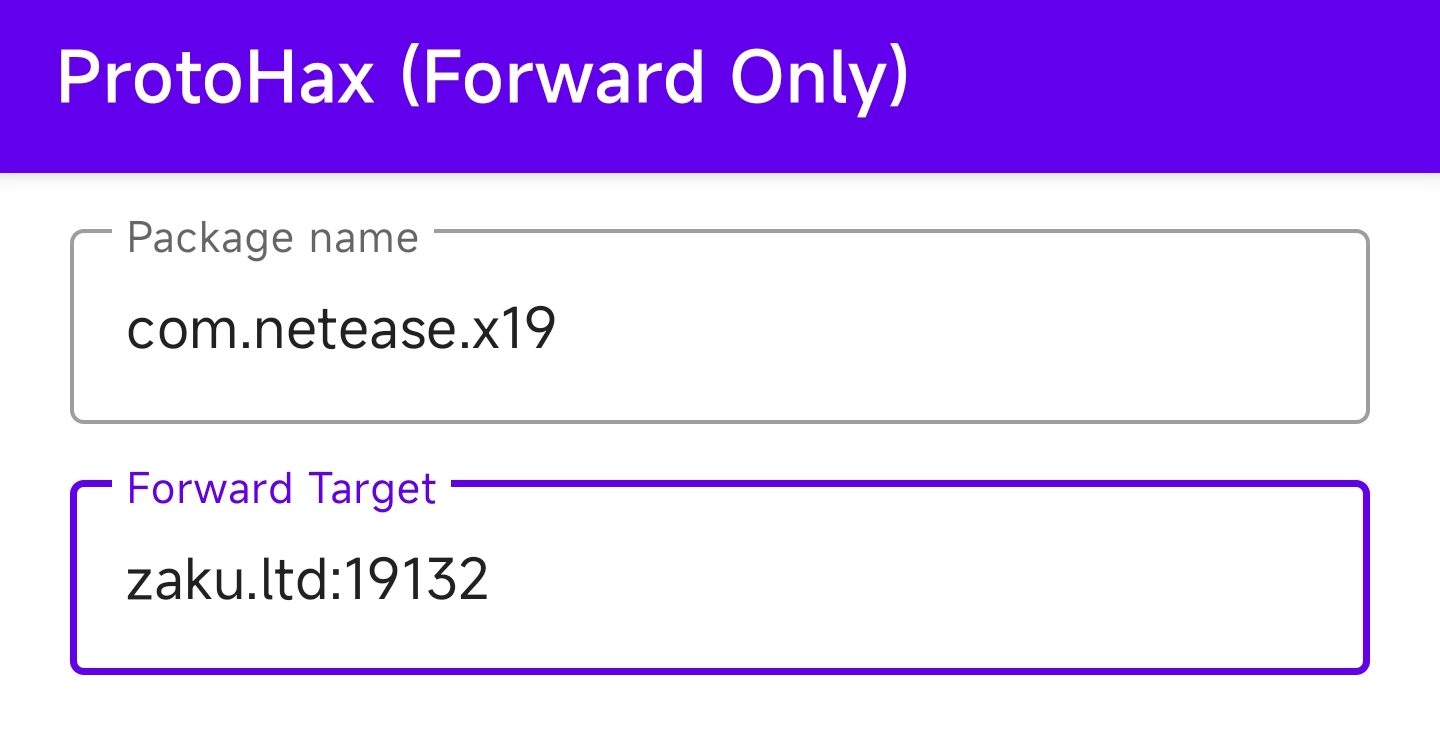Image resolution: width=1440 pixels, height=744 pixels.
Task: Click blank area below Forward Target field
Action: 719,712
